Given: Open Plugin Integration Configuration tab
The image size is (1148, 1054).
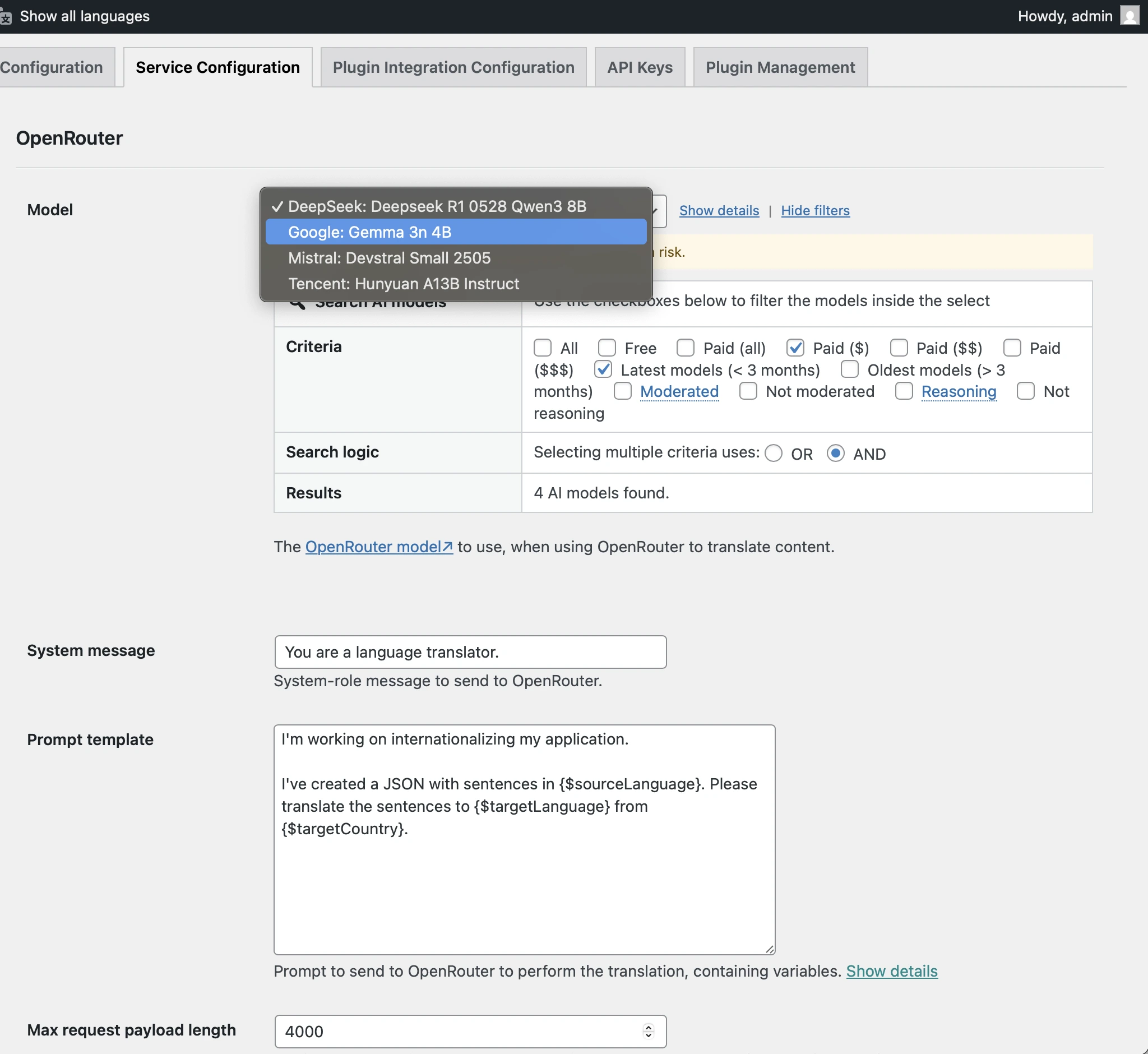Looking at the screenshot, I should click(453, 67).
